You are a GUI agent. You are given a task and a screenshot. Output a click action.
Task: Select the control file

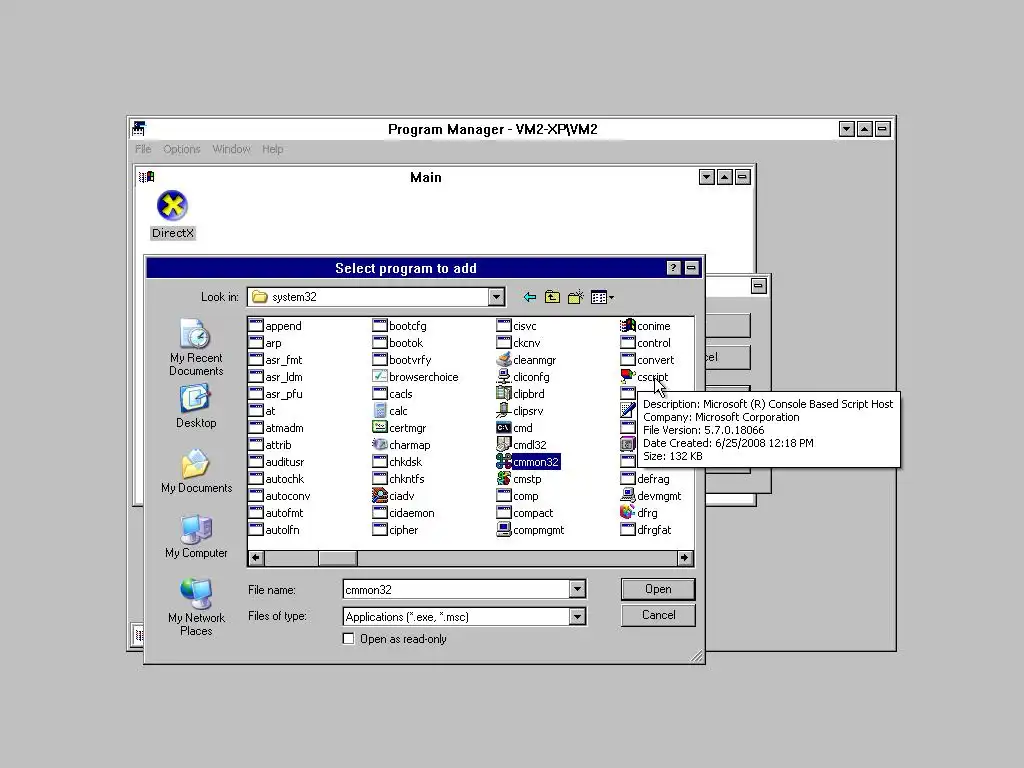(x=646, y=343)
